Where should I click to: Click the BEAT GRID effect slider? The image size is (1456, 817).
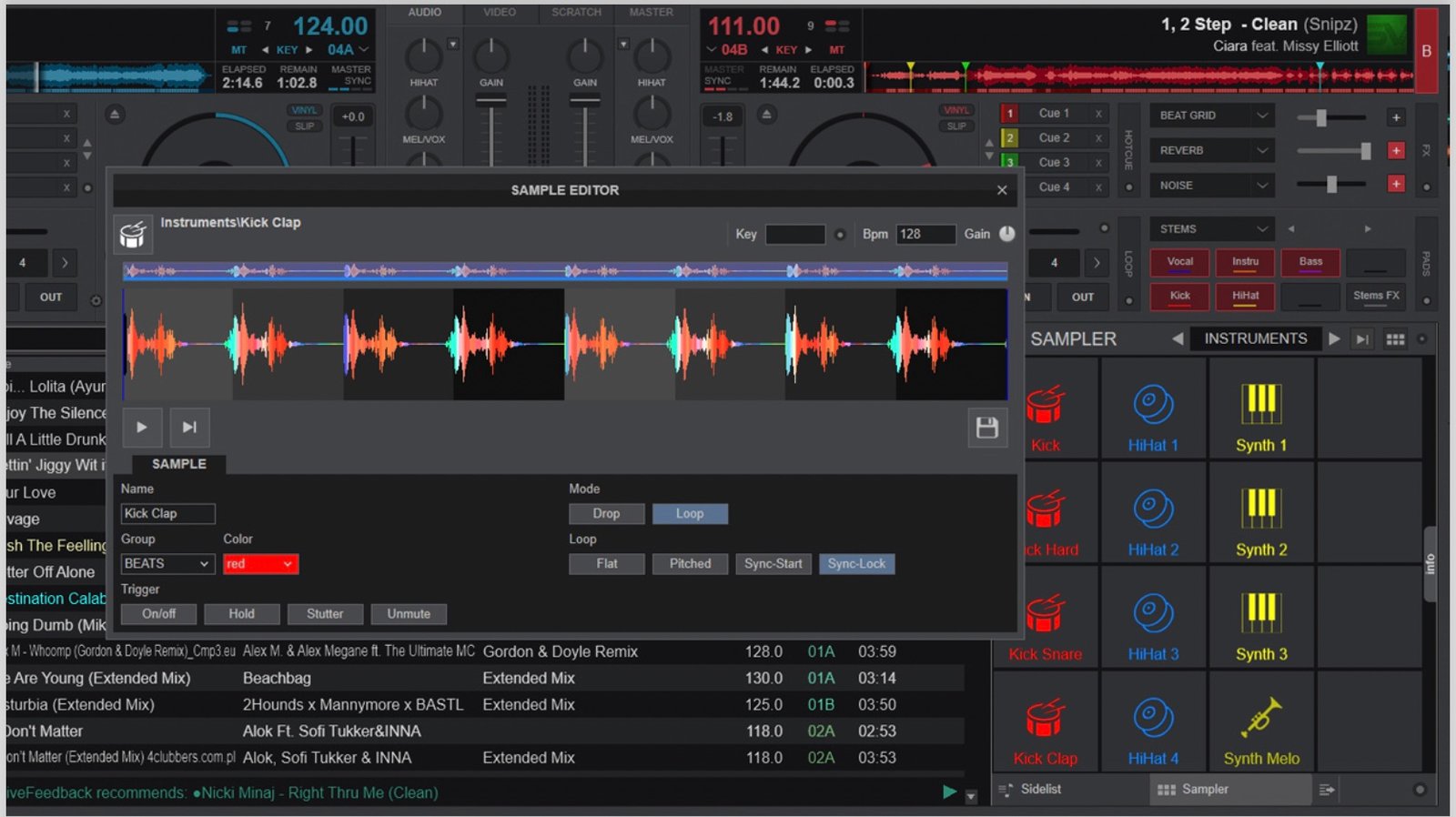point(1332,117)
